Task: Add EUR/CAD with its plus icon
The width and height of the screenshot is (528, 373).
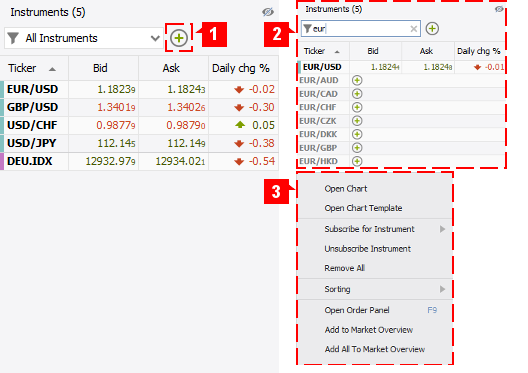Action: click(357, 94)
